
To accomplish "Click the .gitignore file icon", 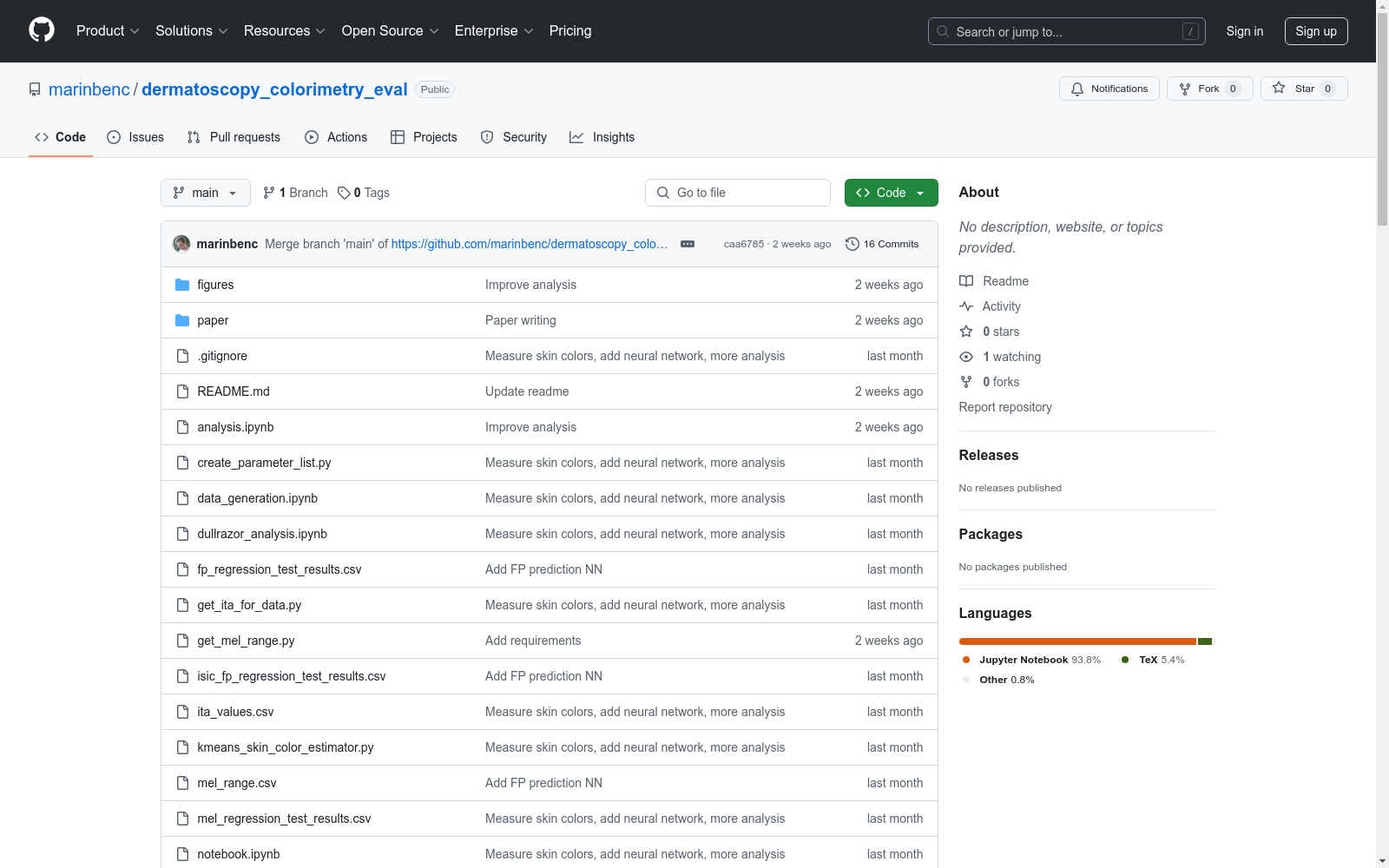I will [x=182, y=356].
